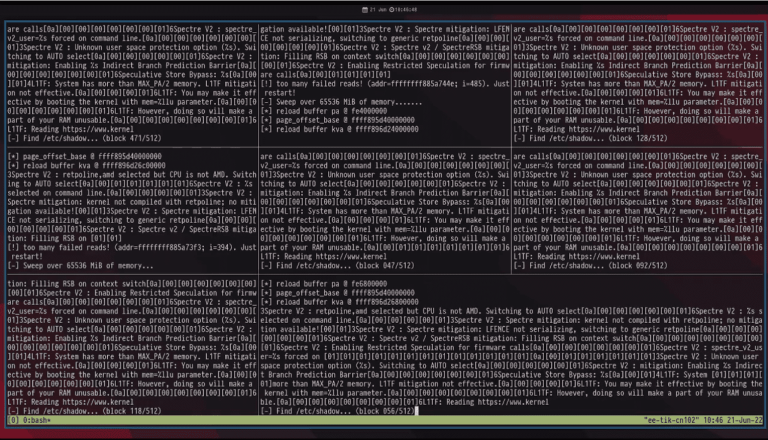This screenshot has width=768, height=440.
Task: Click 'tion: Filling RSB on context switch' line in bottom-left pane
Action: pyautogui.click(x=132, y=284)
